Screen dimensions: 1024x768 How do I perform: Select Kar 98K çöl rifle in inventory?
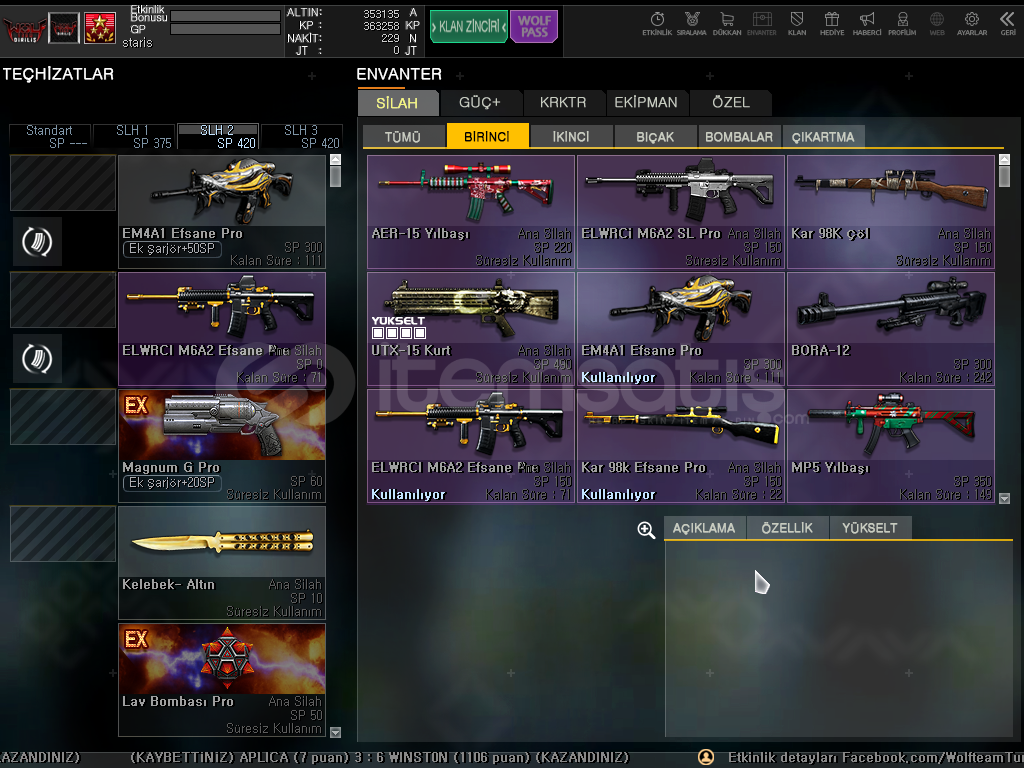pos(891,212)
